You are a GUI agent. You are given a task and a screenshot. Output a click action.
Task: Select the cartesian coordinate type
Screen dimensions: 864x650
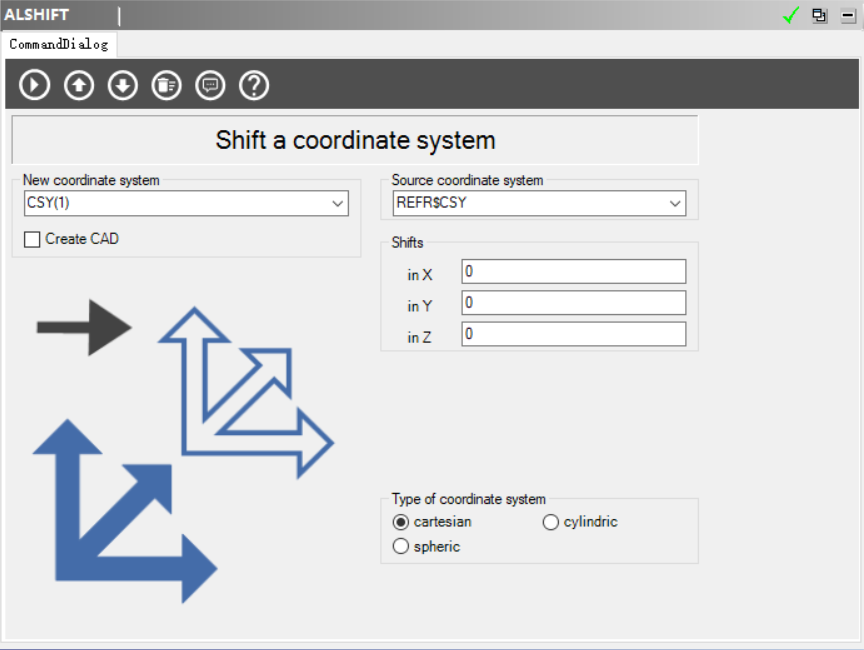pyautogui.click(x=401, y=522)
